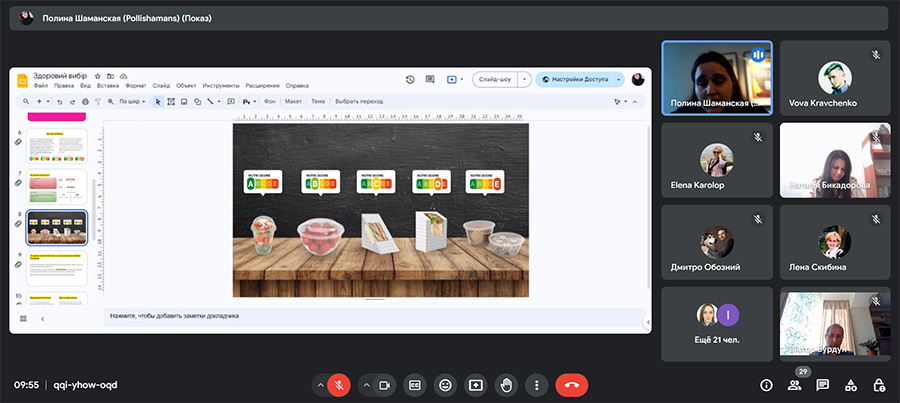Open the Объект menu
The width and height of the screenshot is (900, 403).
click(x=187, y=86)
